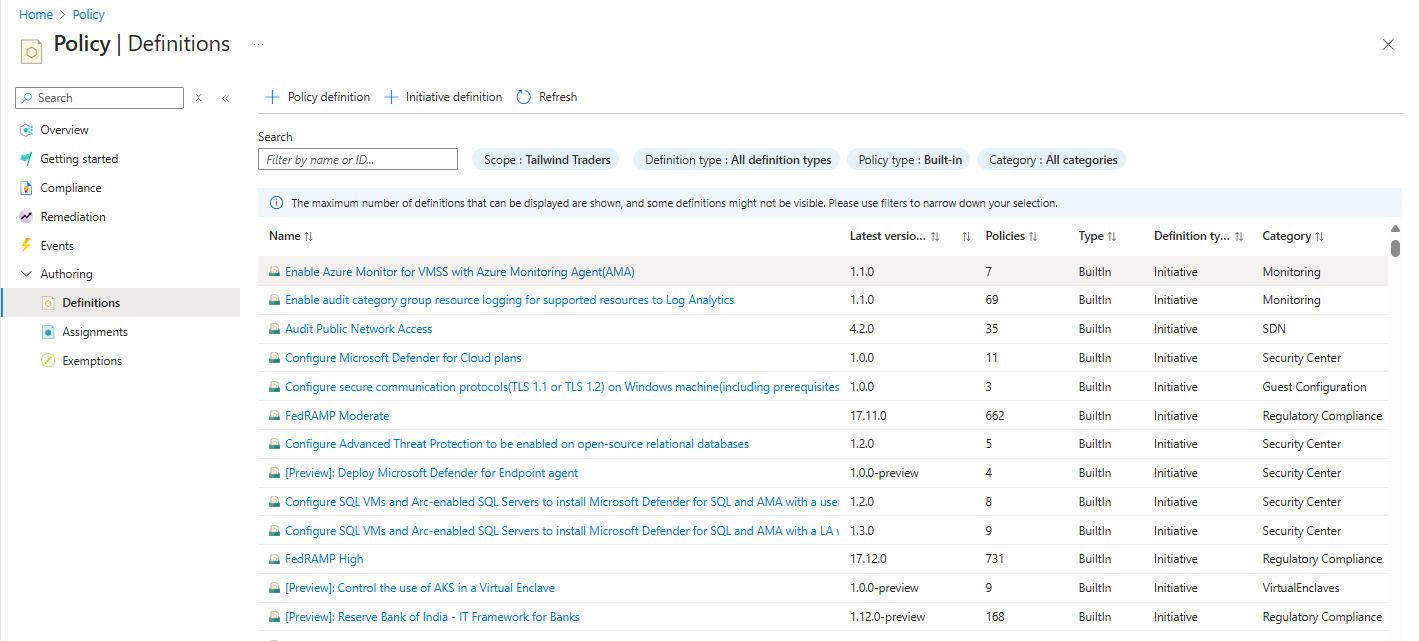Open the FedRAMP High initiative
The width and height of the screenshot is (1419, 641).
(x=325, y=558)
